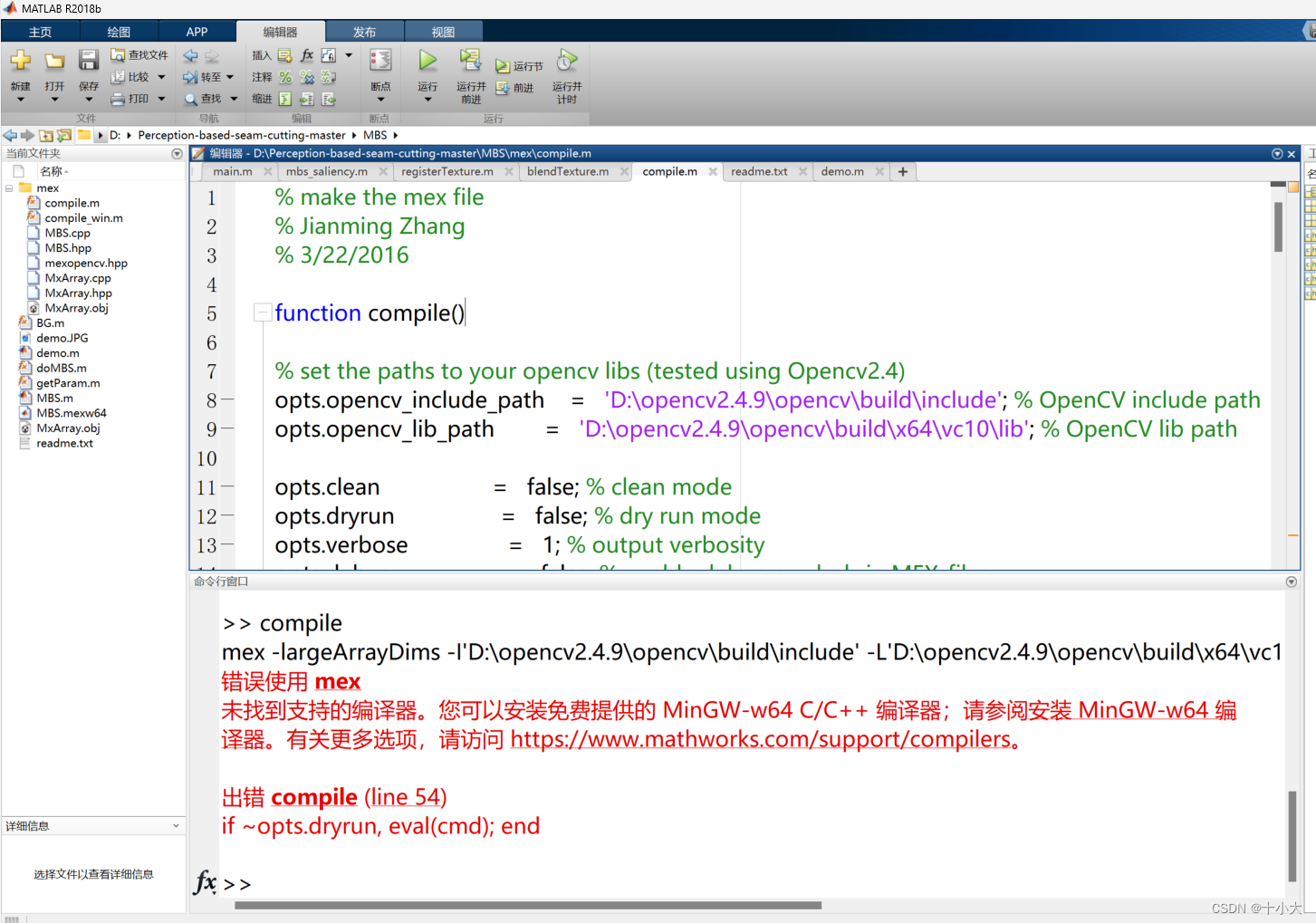Click the command window horizontal scrollbar
This screenshot has height=923, width=1316.
point(528,905)
